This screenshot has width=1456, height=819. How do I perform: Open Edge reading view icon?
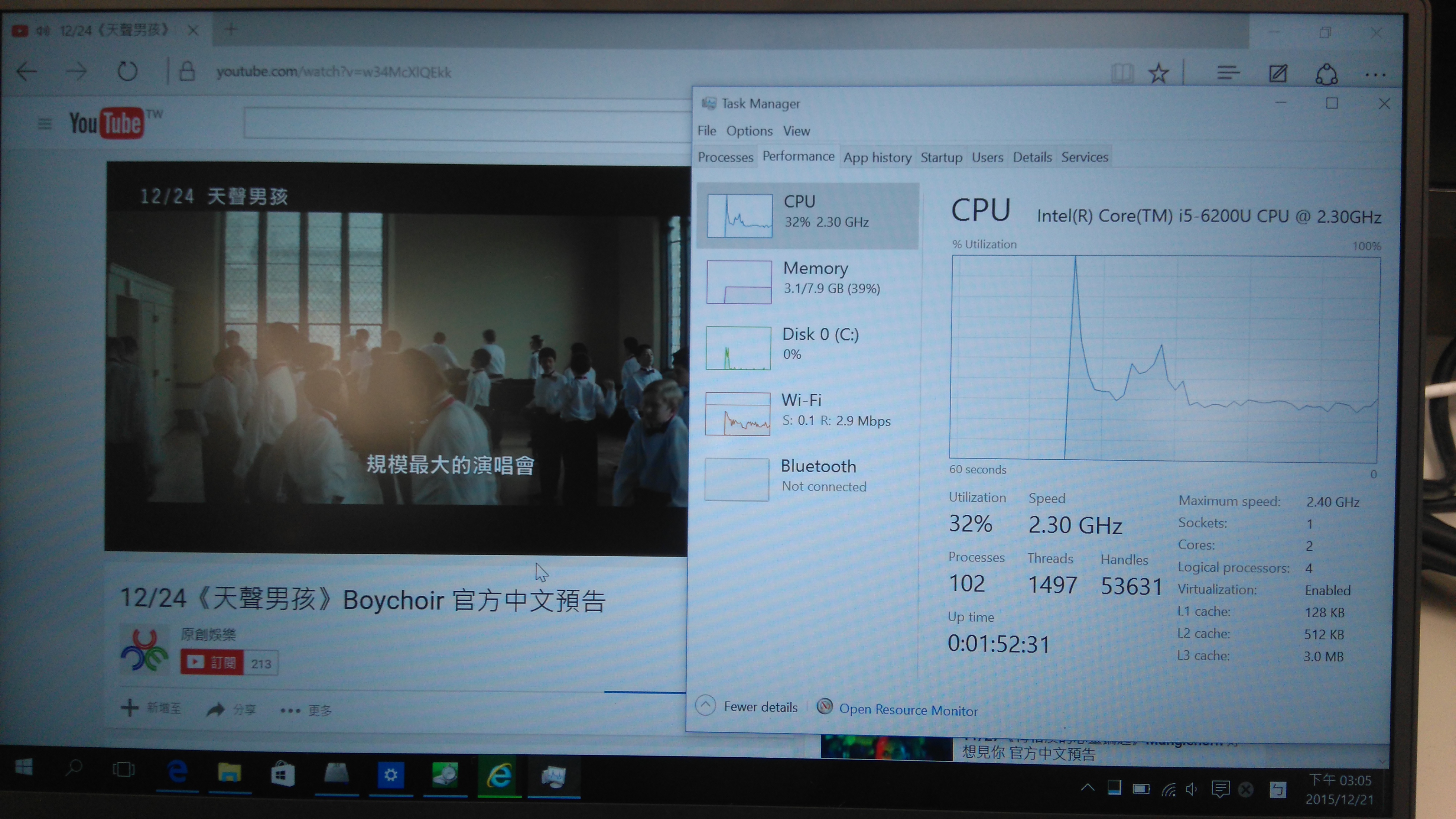pos(1122,74)
